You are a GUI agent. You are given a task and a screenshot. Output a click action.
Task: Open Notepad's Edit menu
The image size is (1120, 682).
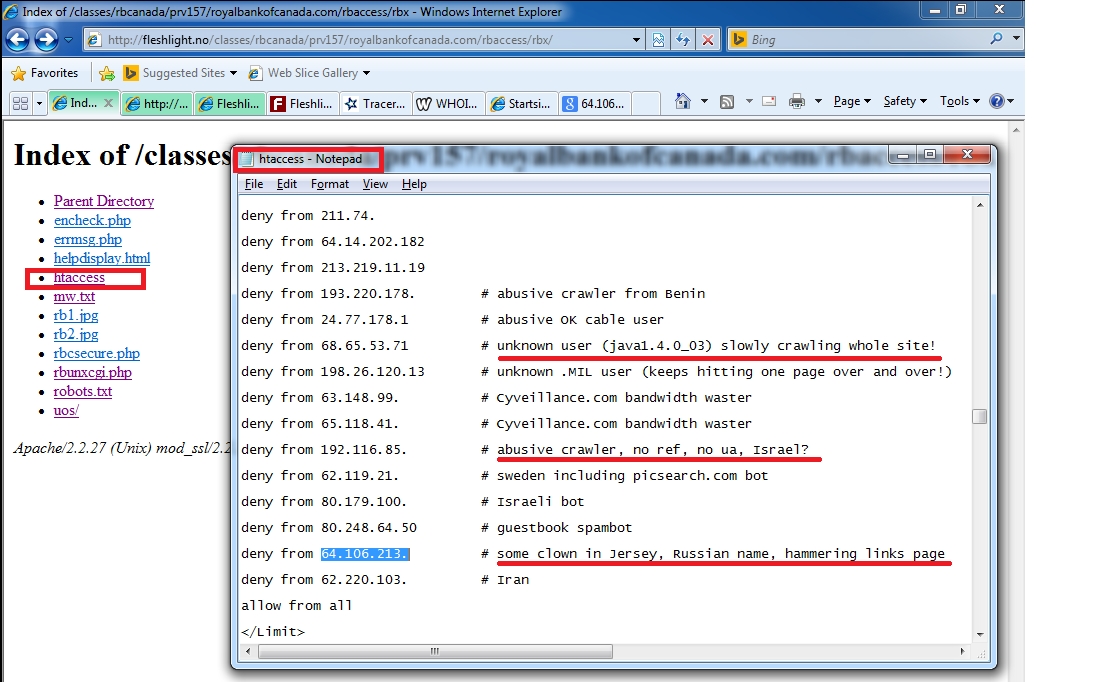tap(286, 184)
